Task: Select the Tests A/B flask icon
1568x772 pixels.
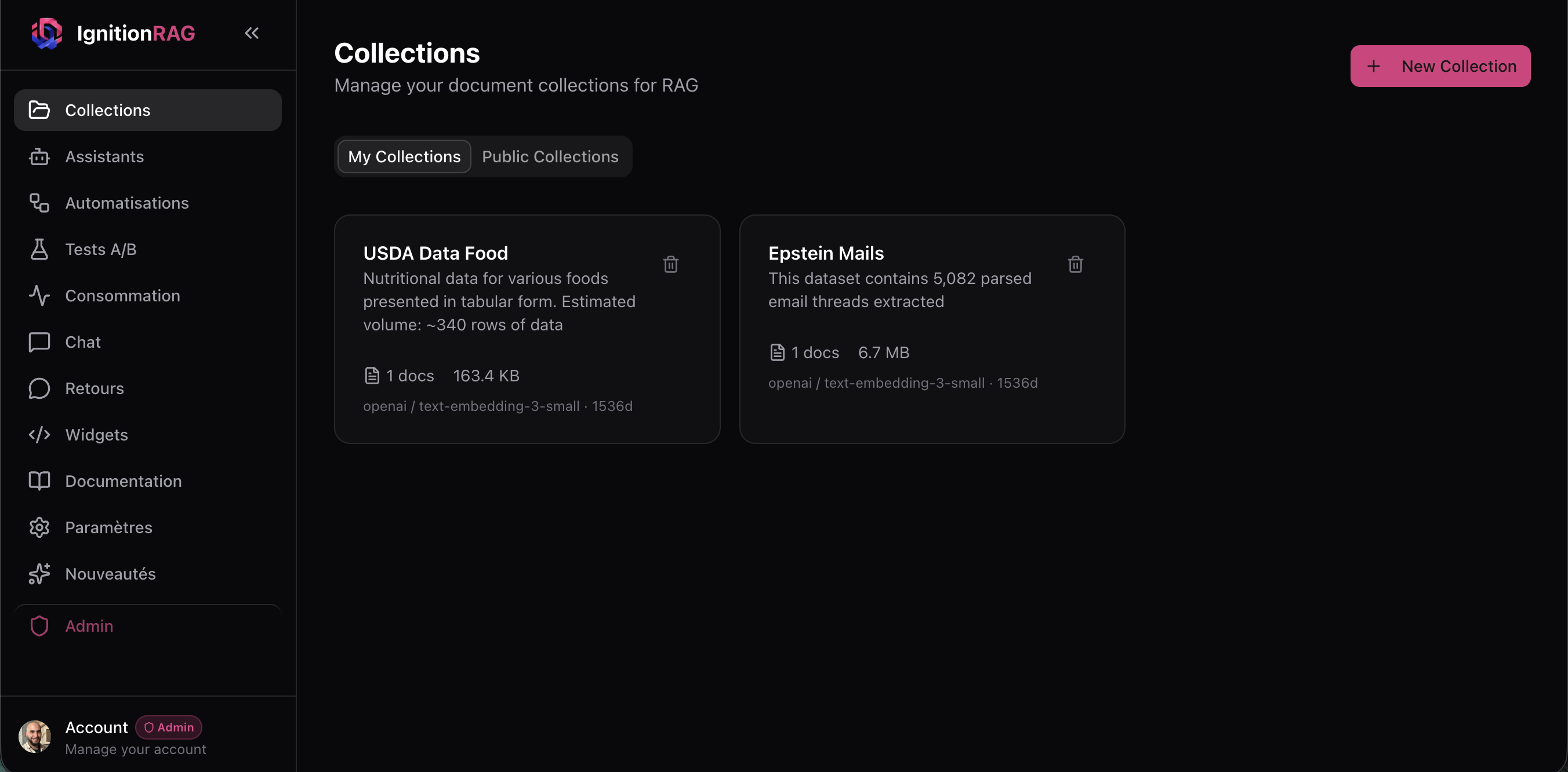Action: tap(39, 249)
